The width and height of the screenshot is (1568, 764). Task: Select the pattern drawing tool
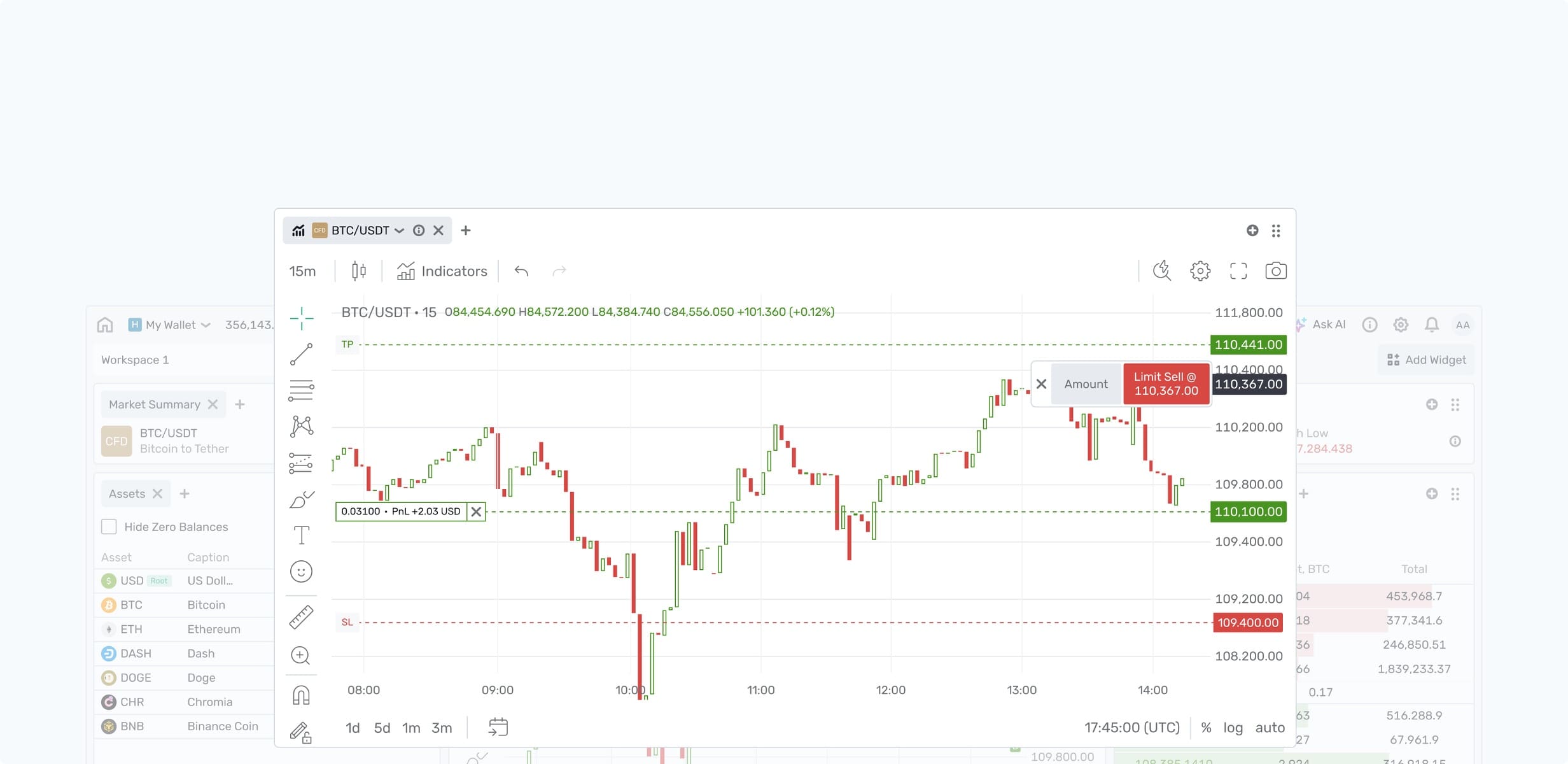tap(302, 427)
